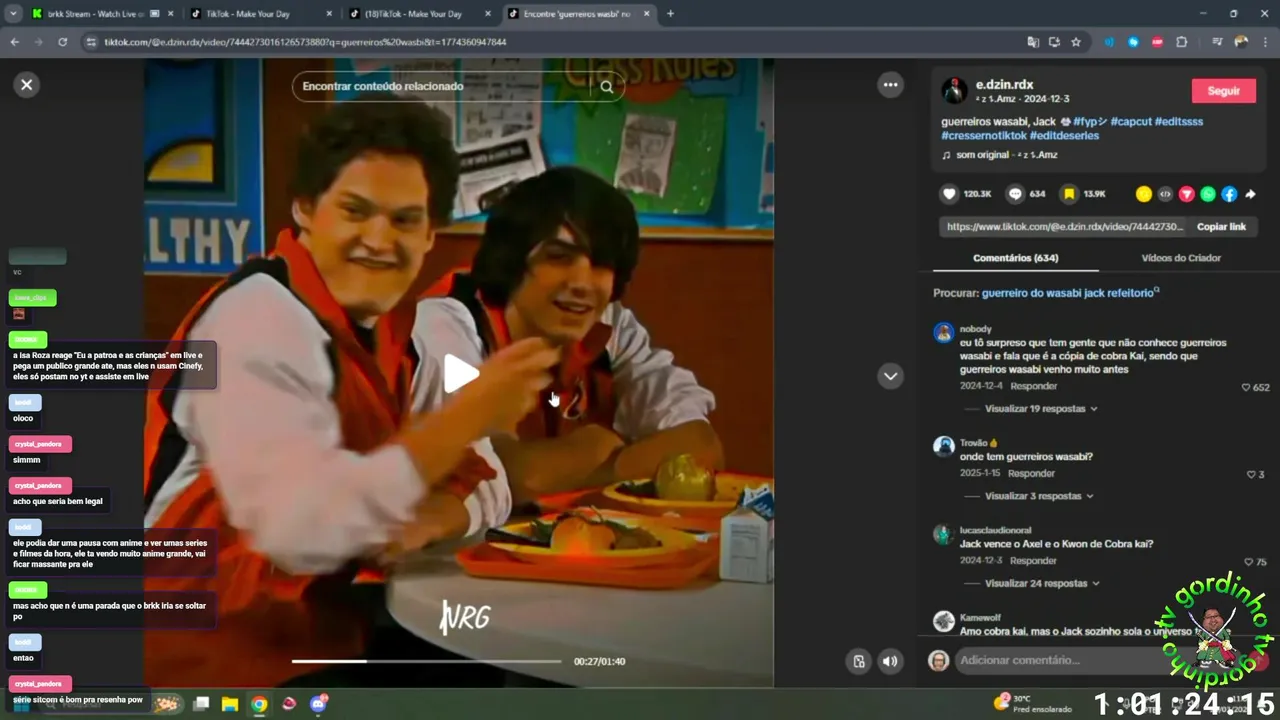Viewport: 1280px width, 720px height.
Task: Like the video with the heart icon
Action: pyautogui.click(x=949, y=194)
